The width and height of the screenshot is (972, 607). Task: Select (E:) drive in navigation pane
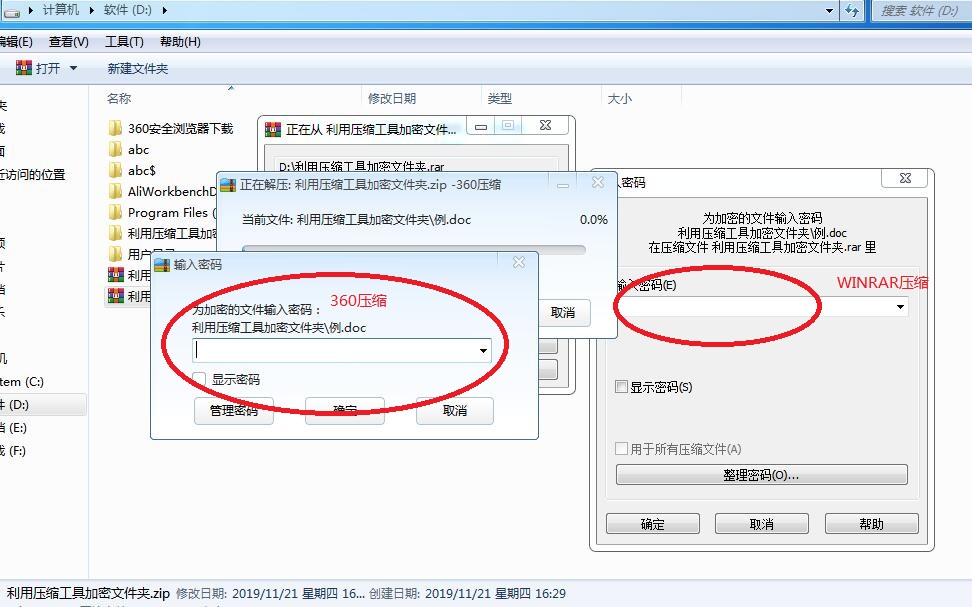click(14, 427)
